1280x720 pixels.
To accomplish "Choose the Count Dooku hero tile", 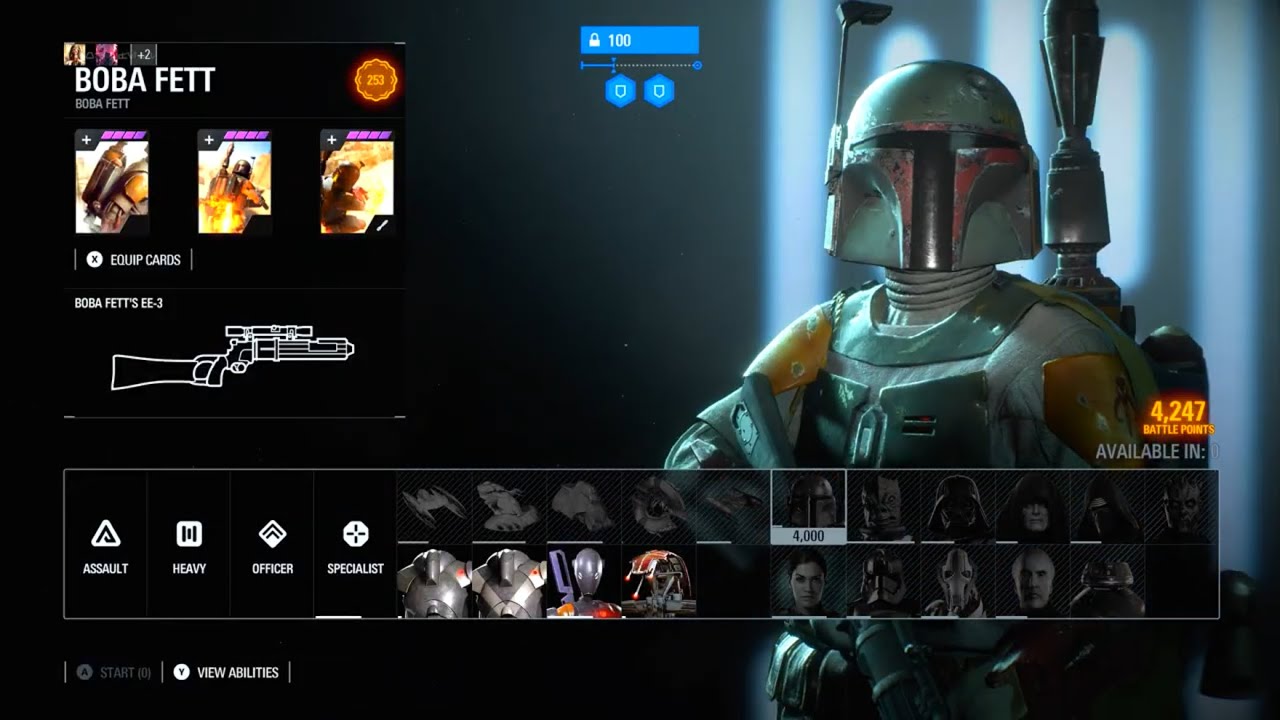I will (x=1032, y=581).
